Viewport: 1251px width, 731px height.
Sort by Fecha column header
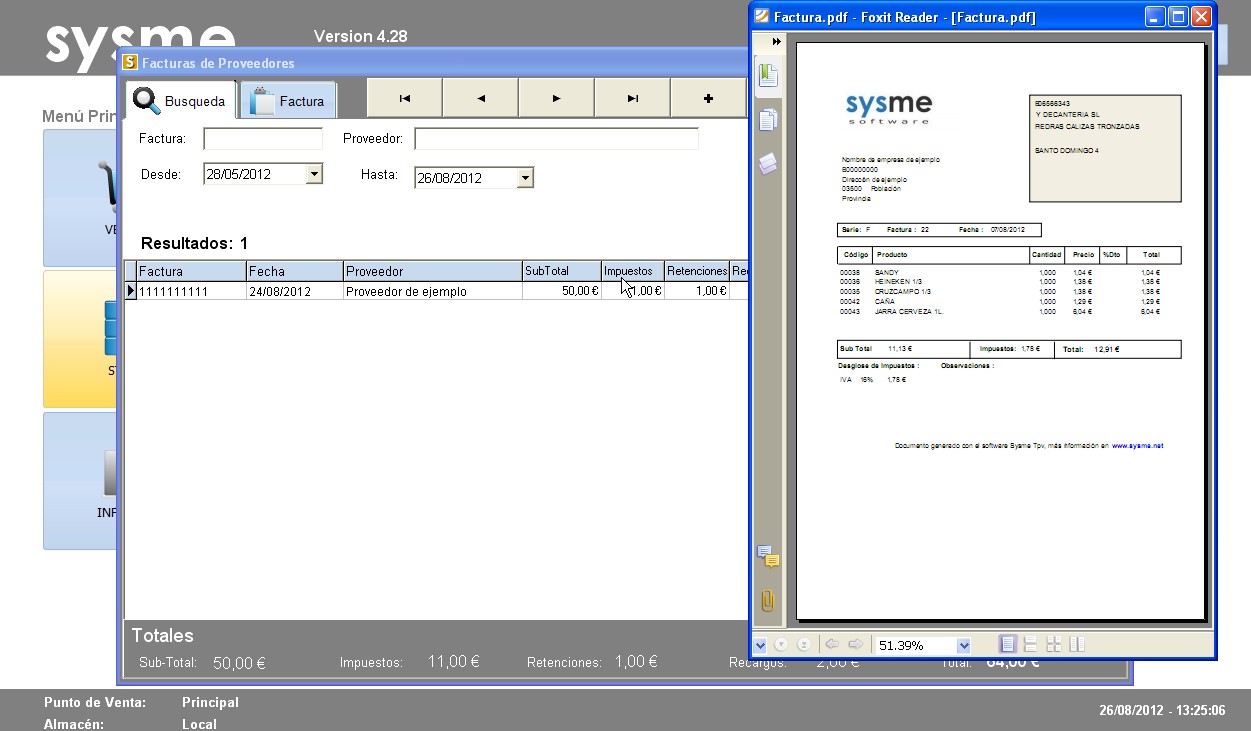(295, 271)
